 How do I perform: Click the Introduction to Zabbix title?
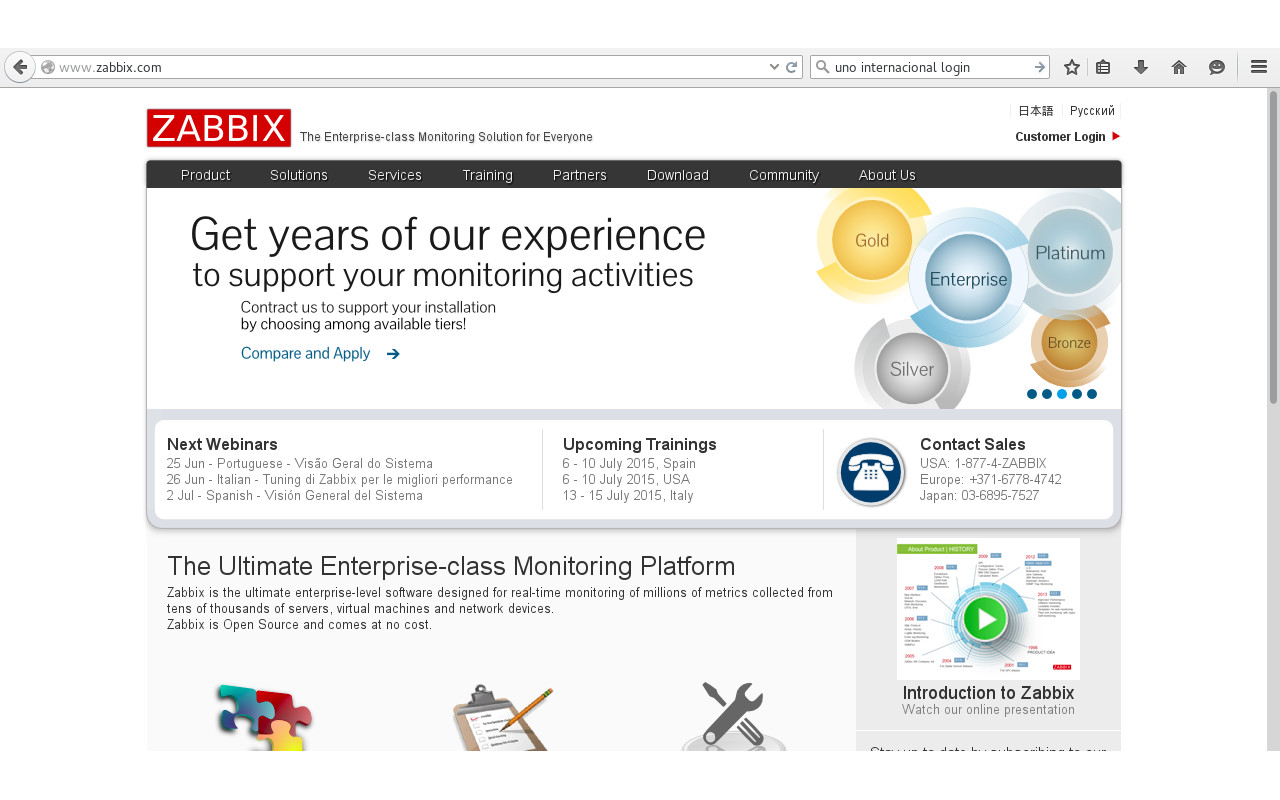pyautogui.click(x=988, y=693)
